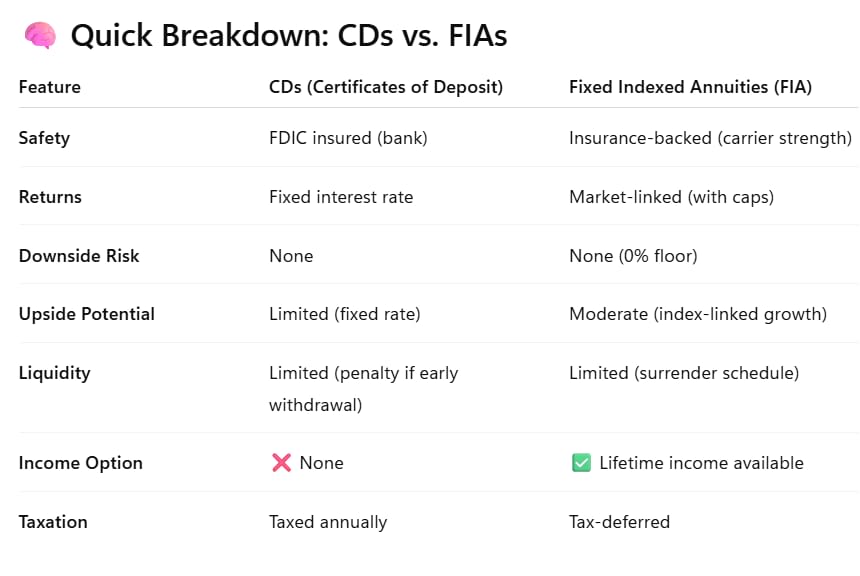Click the Insurance-backed (carrier strength) cell
Viewport: 860px width, 576px height.
tap(710, 138)
